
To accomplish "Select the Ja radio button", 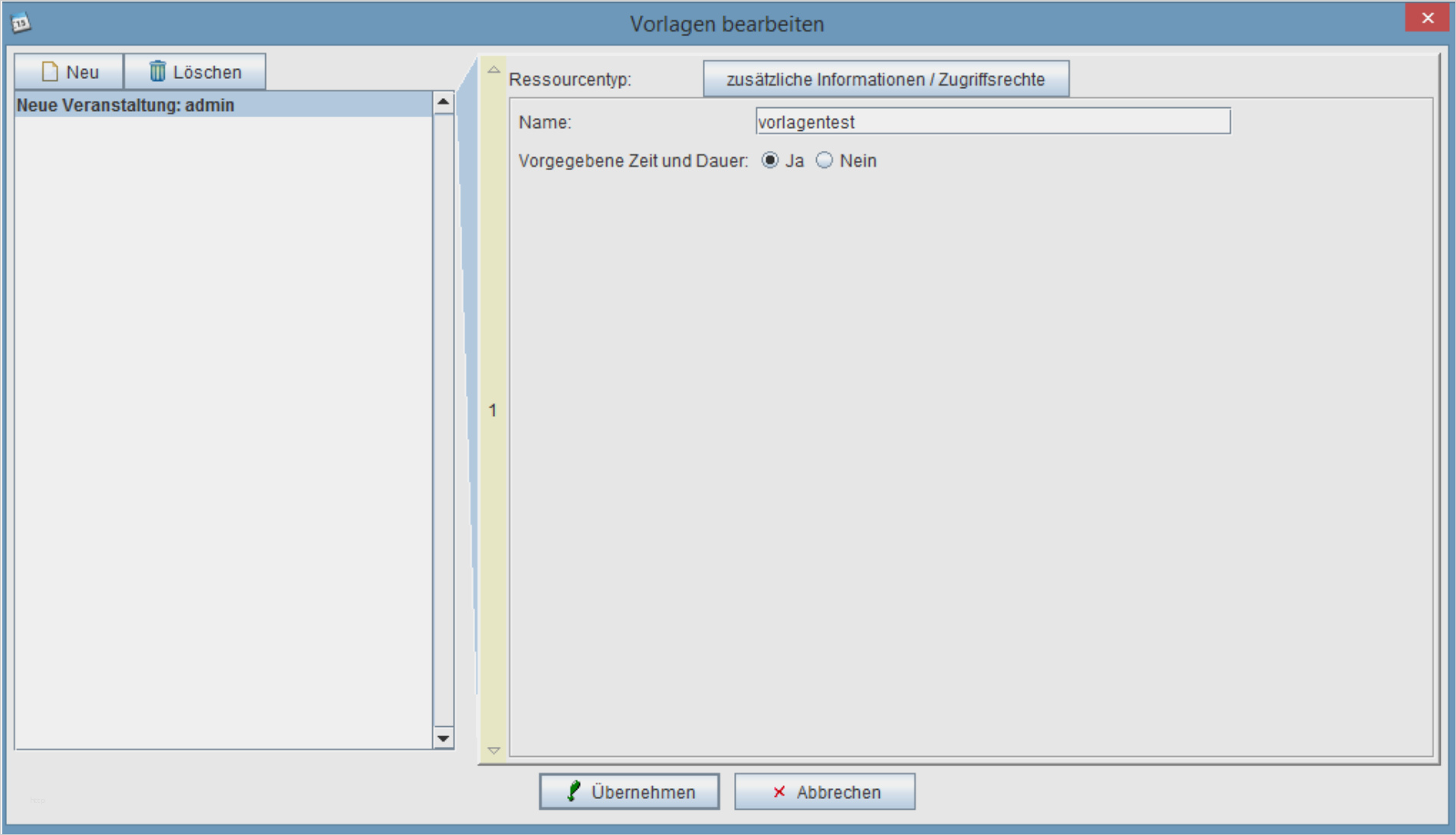I will (x=770, y=161).
